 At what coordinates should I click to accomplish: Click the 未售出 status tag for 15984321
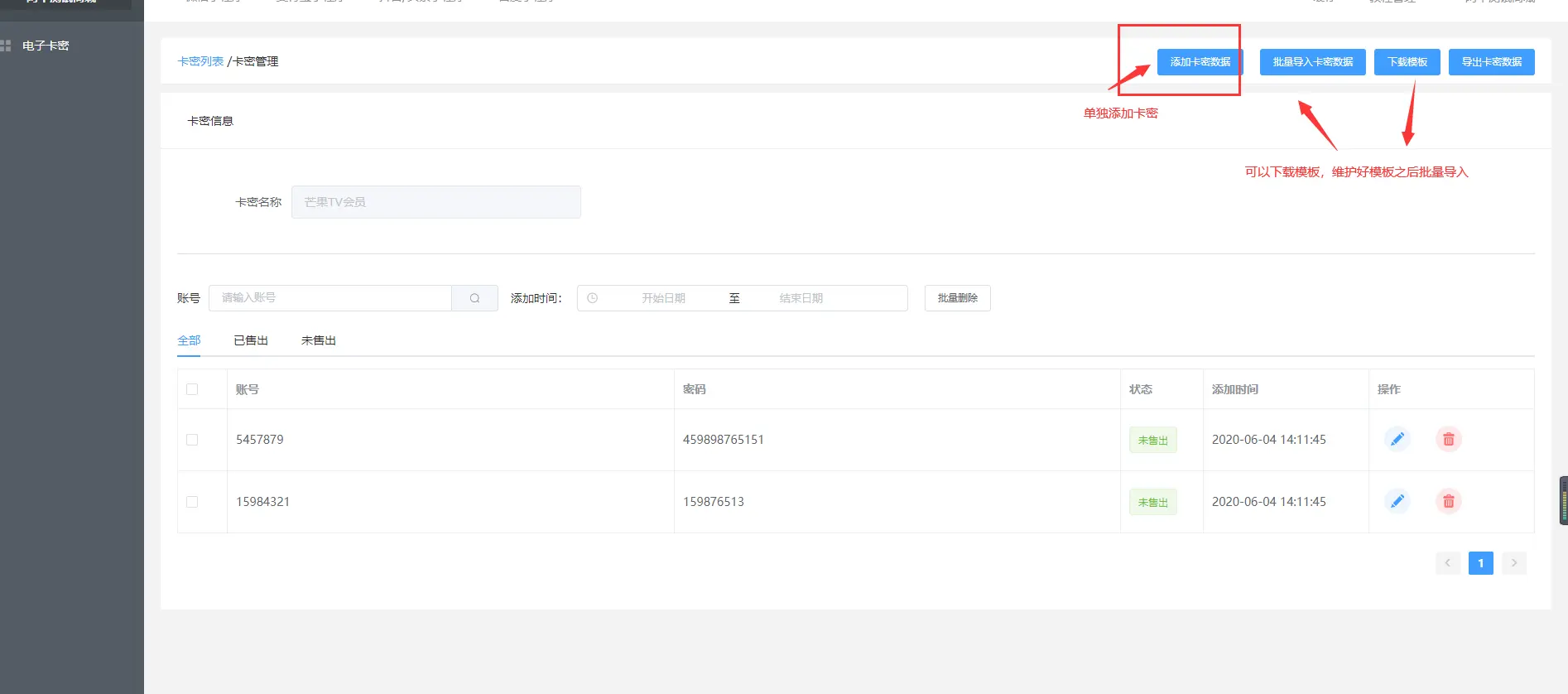click(1153, 502)
